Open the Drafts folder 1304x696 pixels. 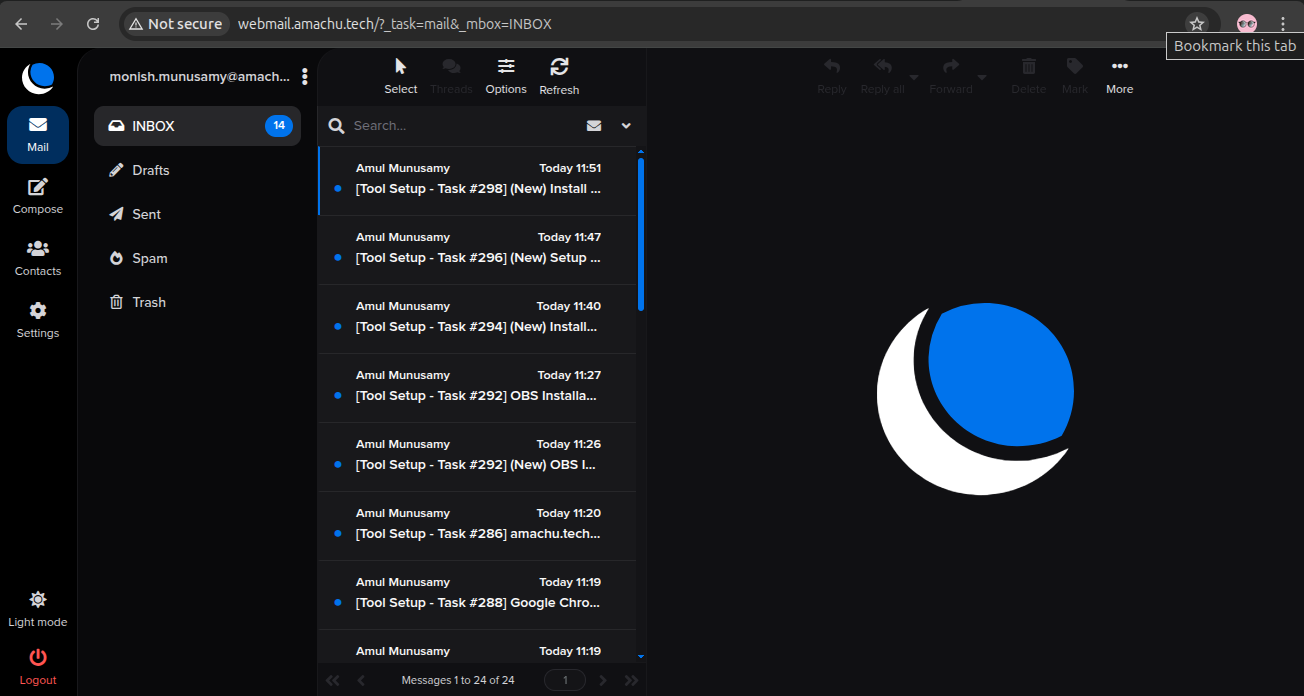151,170
